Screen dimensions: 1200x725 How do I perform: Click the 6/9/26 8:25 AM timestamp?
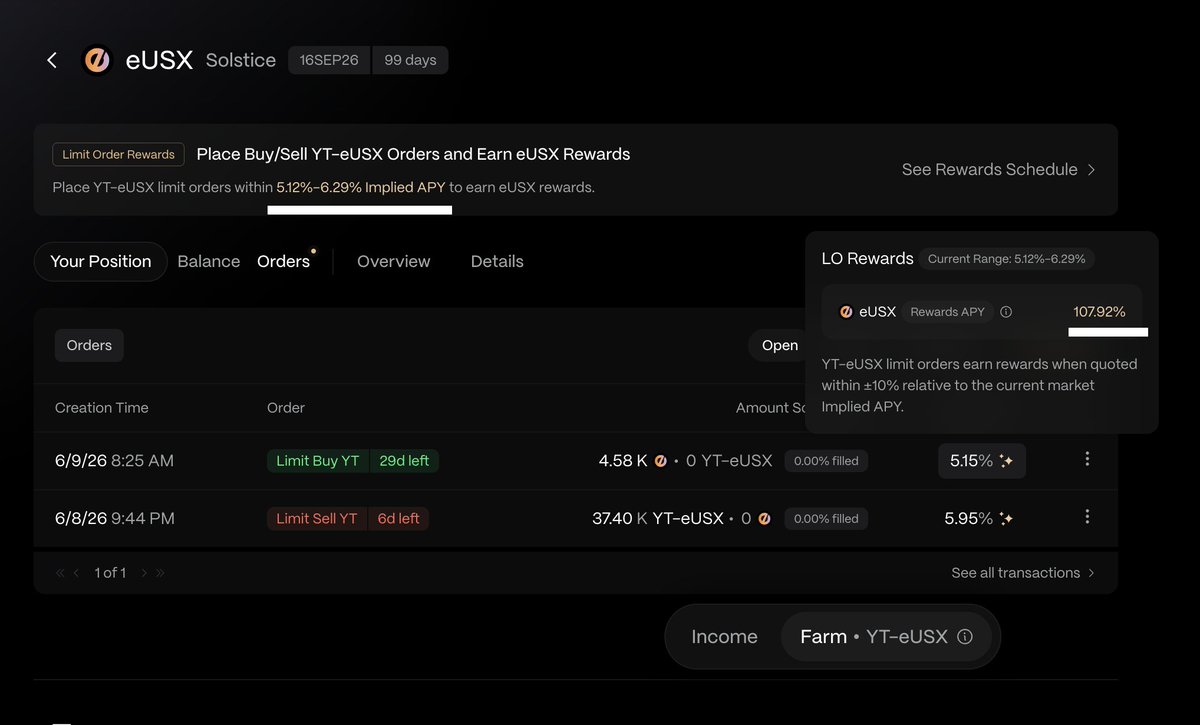tap(114, 461)
